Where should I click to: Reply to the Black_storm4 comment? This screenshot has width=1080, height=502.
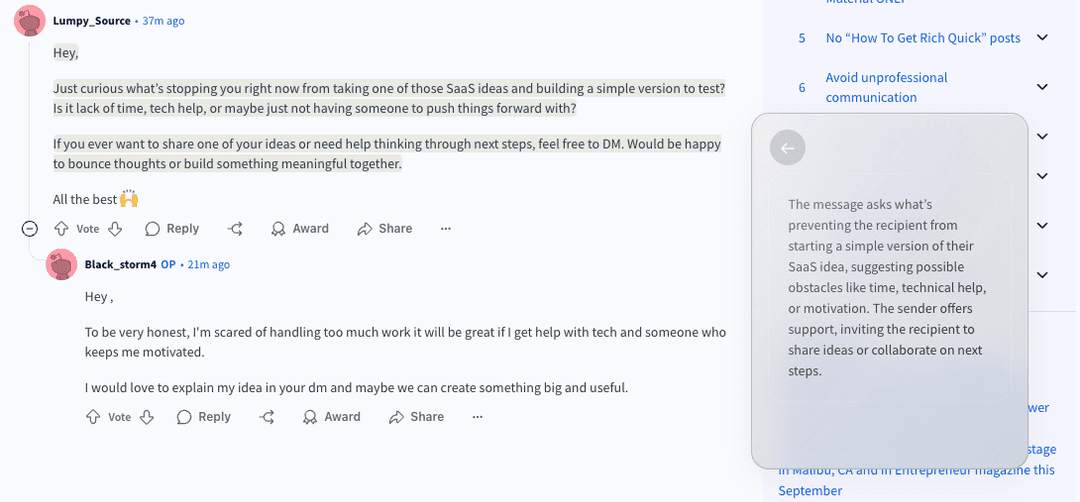204,417
